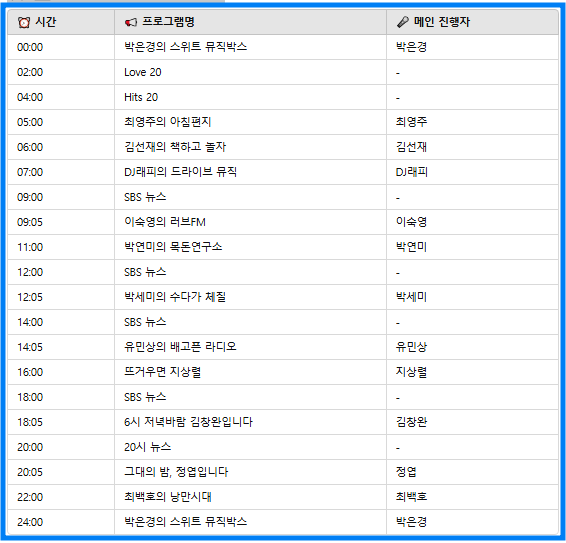566x543 pixels.
Task: Select the 메인 진행자 column header
Action: [473, 22]
